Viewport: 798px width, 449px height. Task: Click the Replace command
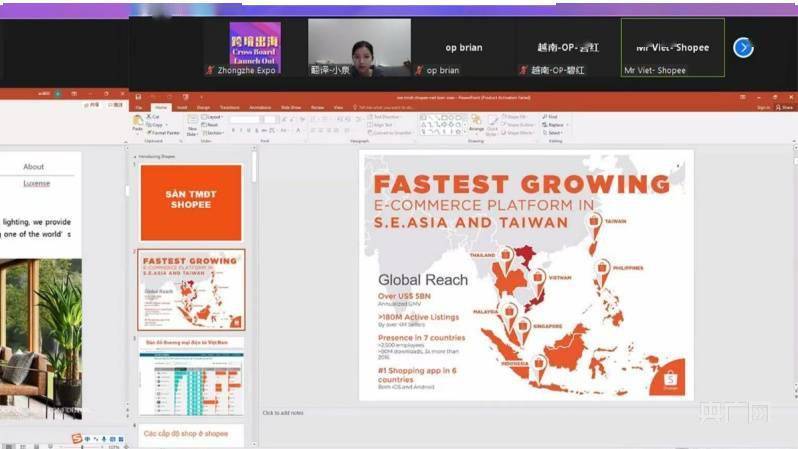pyautogui.click(x=554, y=124)
